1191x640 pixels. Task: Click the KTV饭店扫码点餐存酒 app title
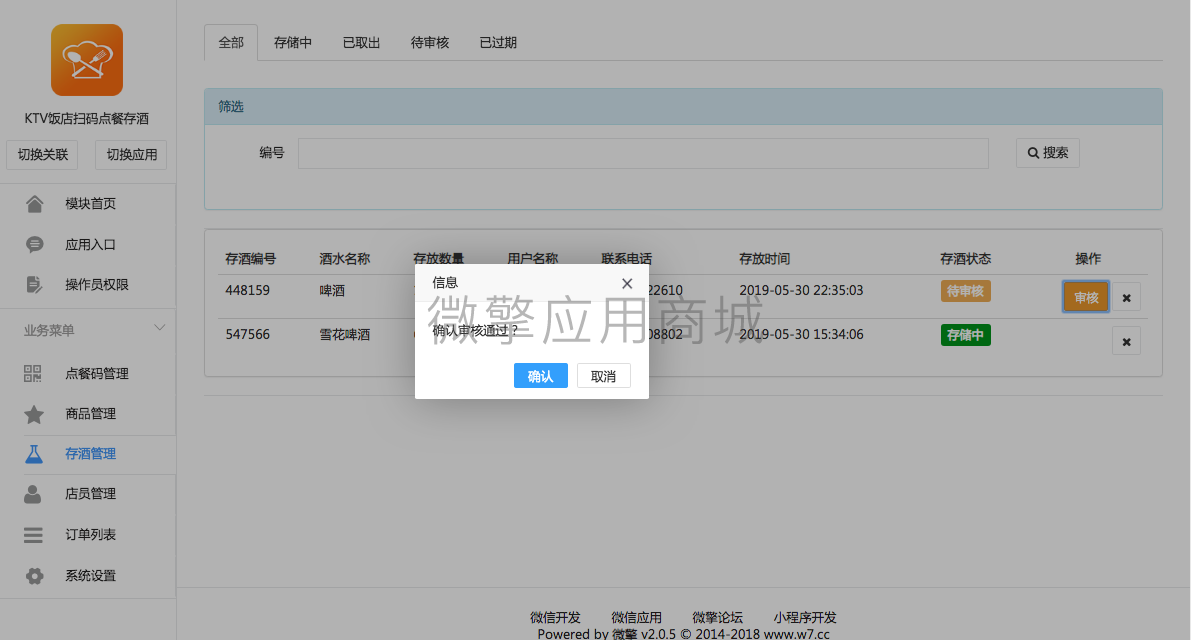tap(87, 118)
